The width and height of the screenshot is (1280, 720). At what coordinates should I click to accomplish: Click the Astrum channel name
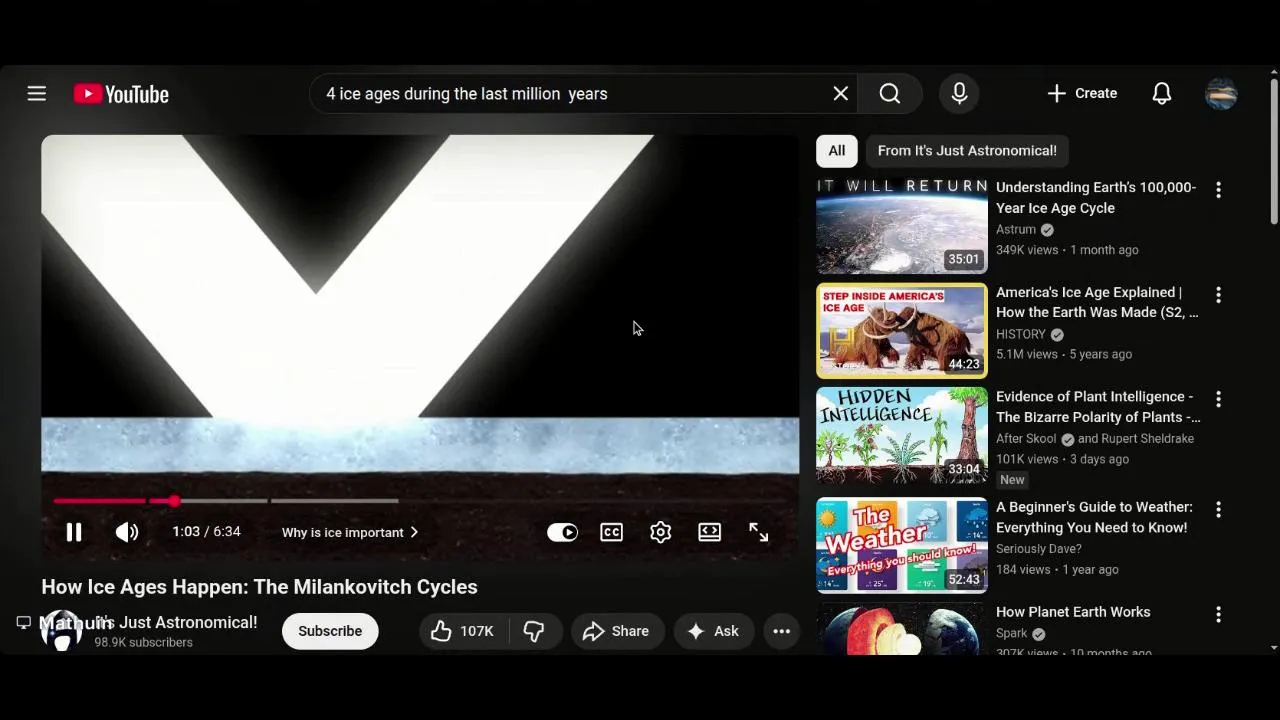click(1016, 229)
